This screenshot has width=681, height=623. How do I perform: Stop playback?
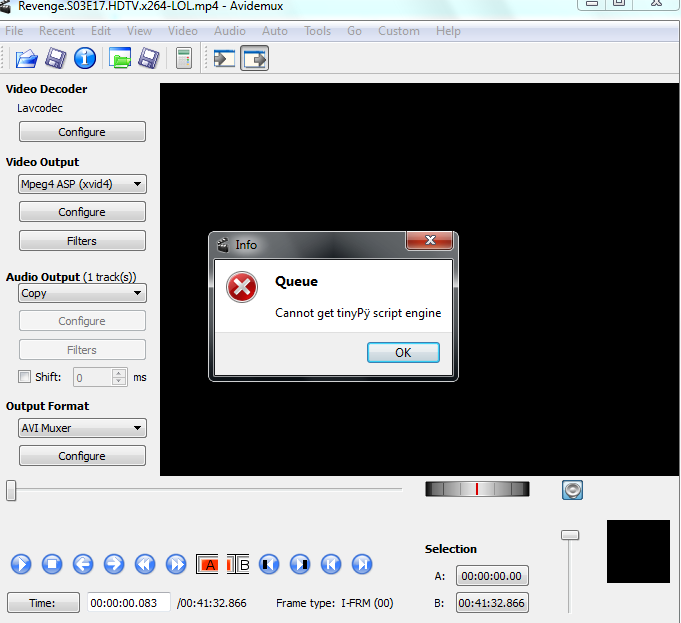[52, 564]
